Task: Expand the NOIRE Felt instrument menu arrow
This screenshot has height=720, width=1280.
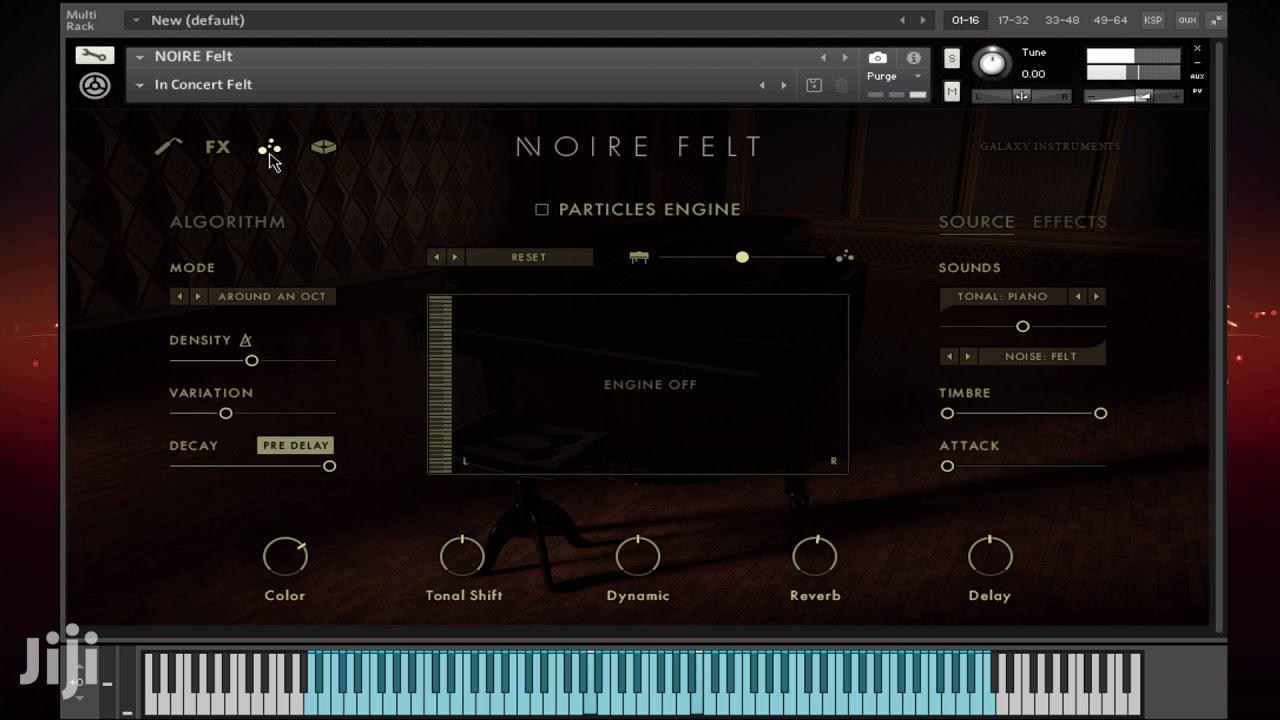Action: 140,57
